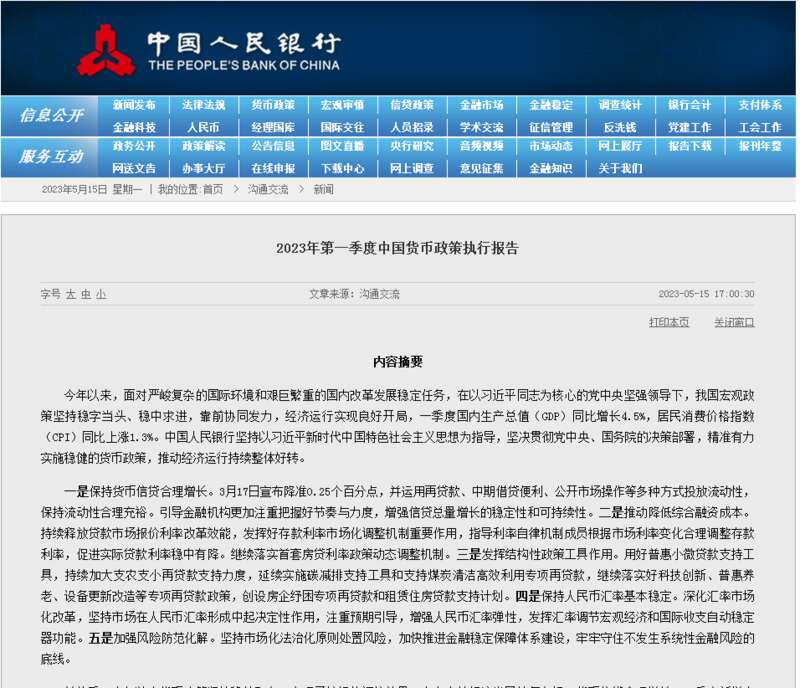Go to the 银行会计 section
Screen dimensions: 800x688
click(x=689, y=105)
